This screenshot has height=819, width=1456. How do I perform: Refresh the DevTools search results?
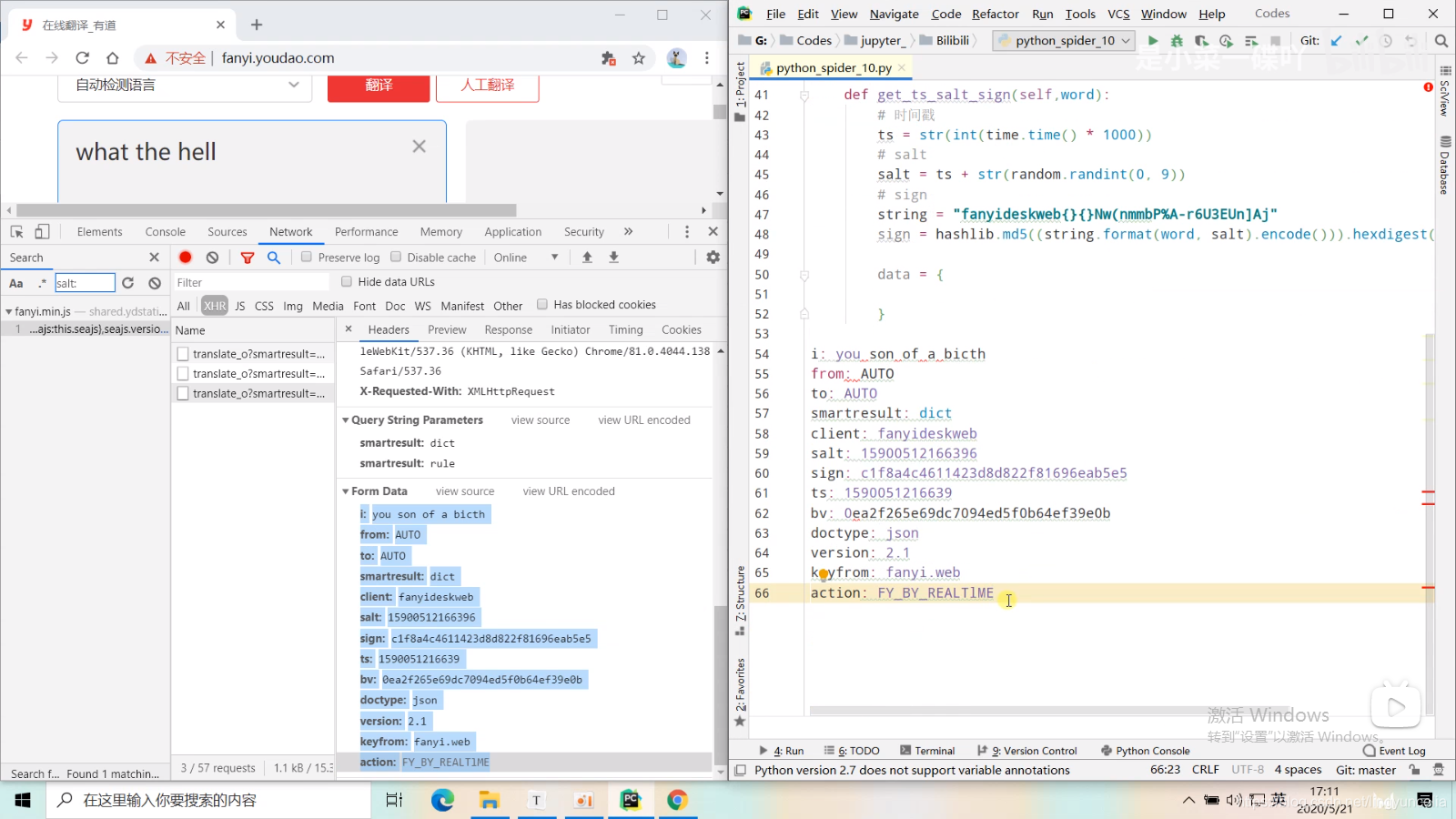tap(128, 283)
